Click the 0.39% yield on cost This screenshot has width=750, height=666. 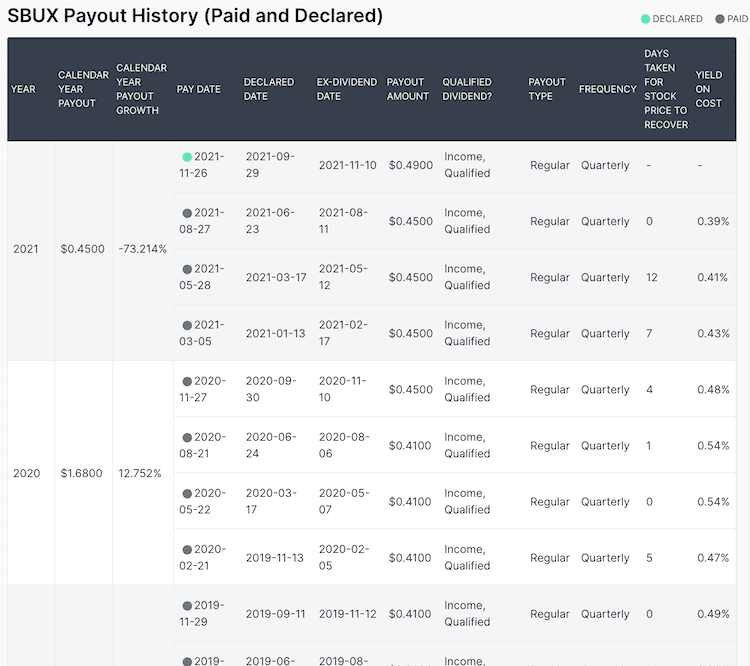pos(713,222)
